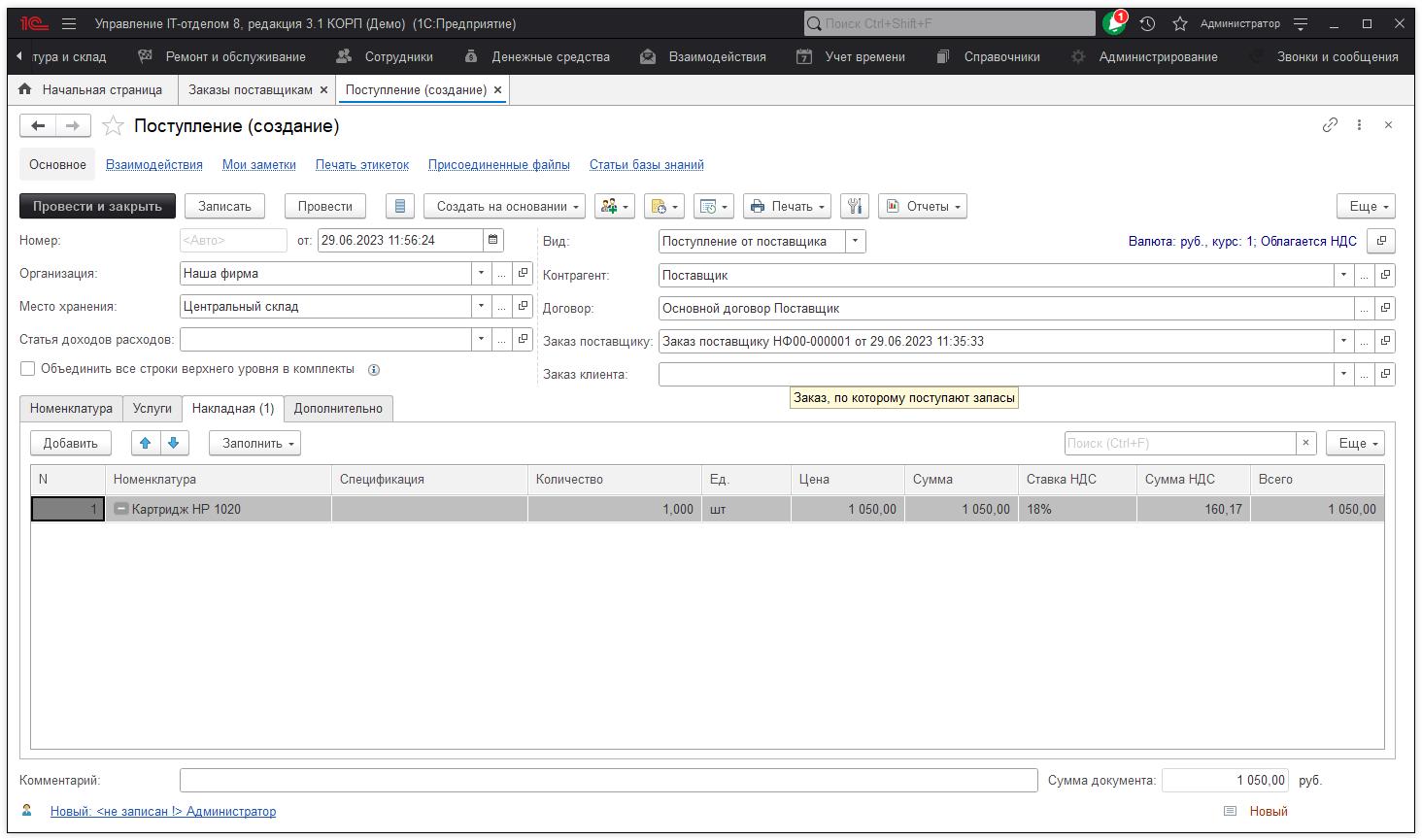This screenshot has width=1422, height=840.
Task: Click the notifications bell icon
Action: point(1113,23)
